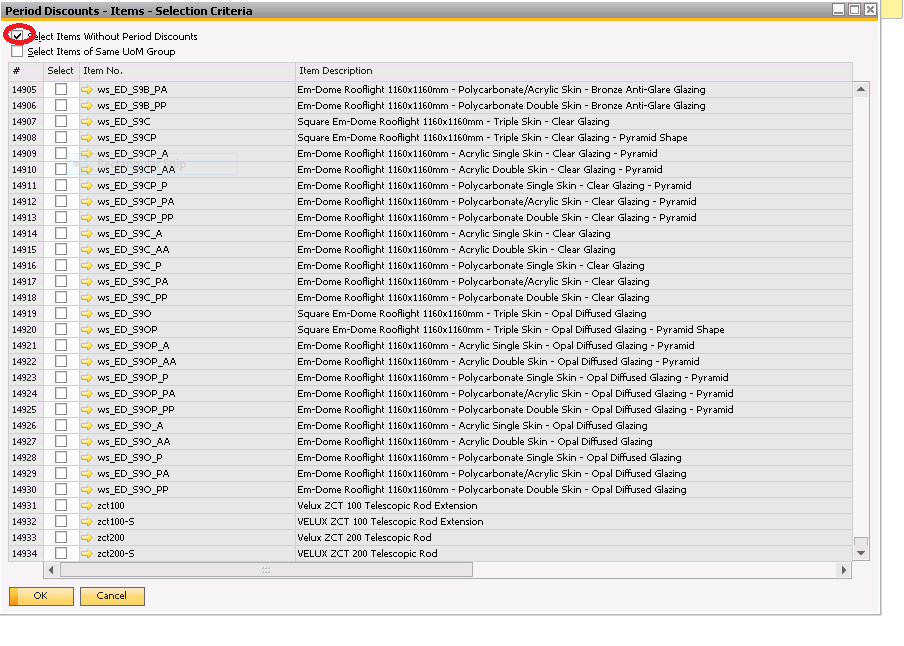The image size is (904, 646).
Task: Click the vertical scrollbar down arrow
Action: [x=860, y=553]
